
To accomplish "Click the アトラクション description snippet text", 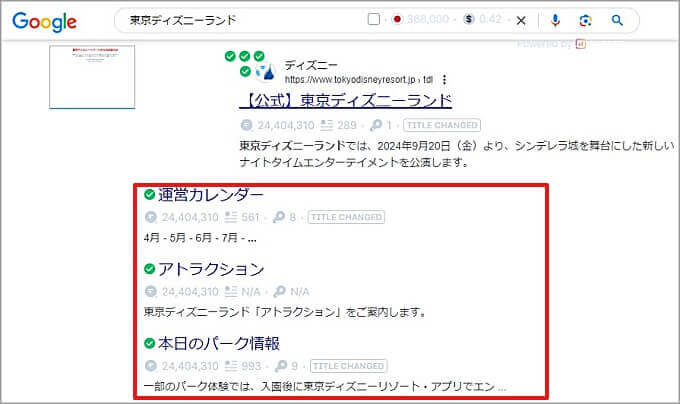I will click(x=284, y=312).
